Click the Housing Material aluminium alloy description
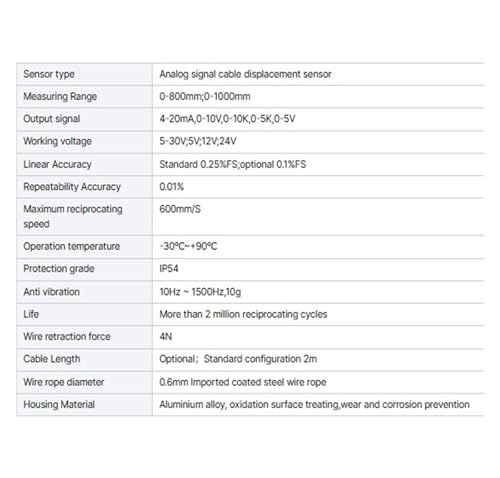The image size is (500, 478). [314, 405]
